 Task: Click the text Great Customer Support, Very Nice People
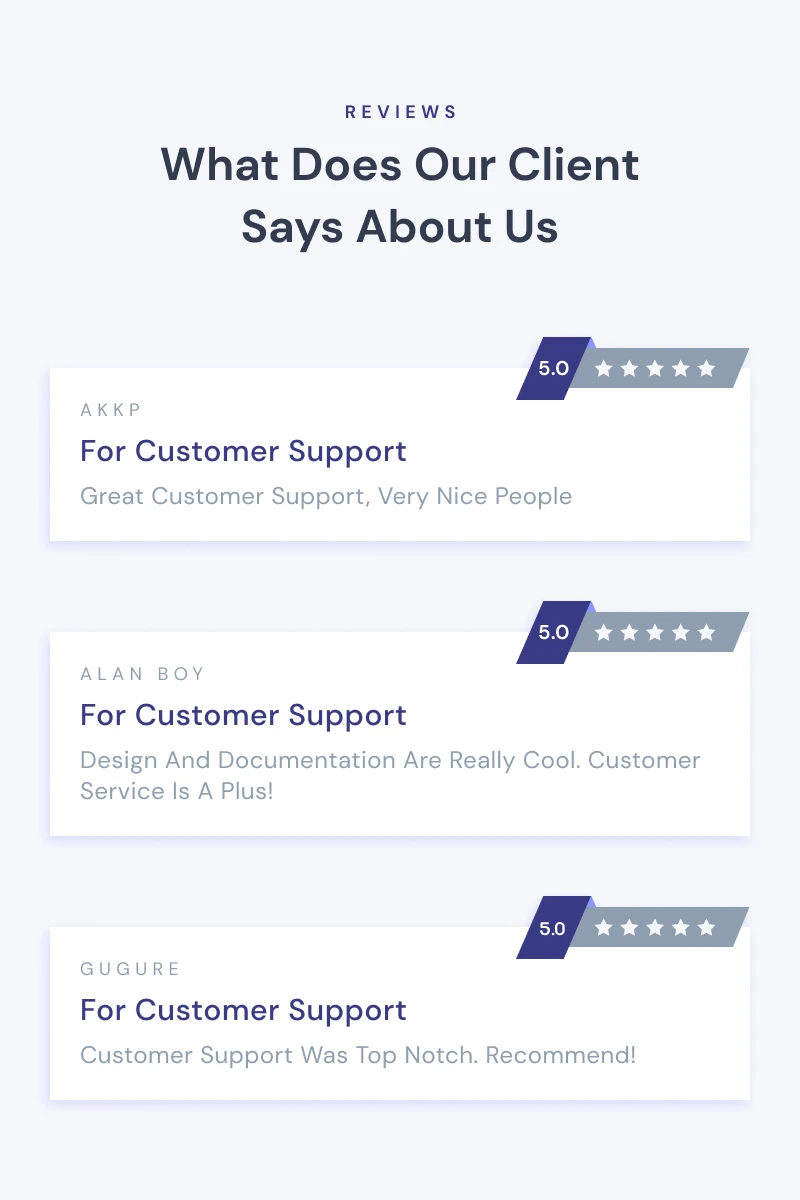pyautogui.click(x=326, y=497)
